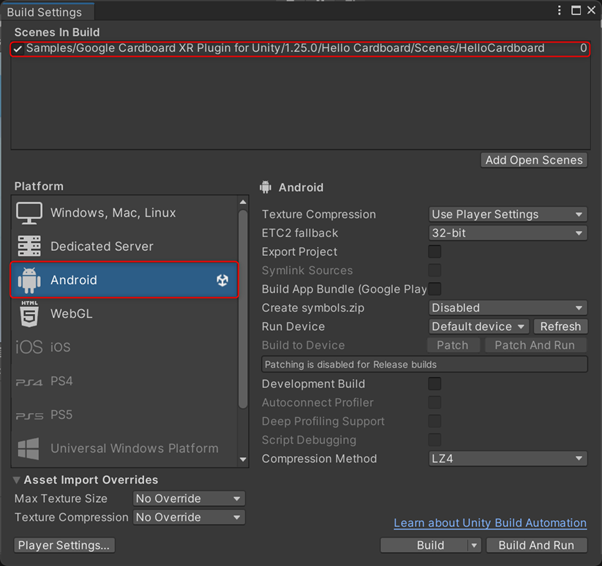
Task: Open Asset Import Texture Compression override dropdown
Action: click(x=189, y=517)
